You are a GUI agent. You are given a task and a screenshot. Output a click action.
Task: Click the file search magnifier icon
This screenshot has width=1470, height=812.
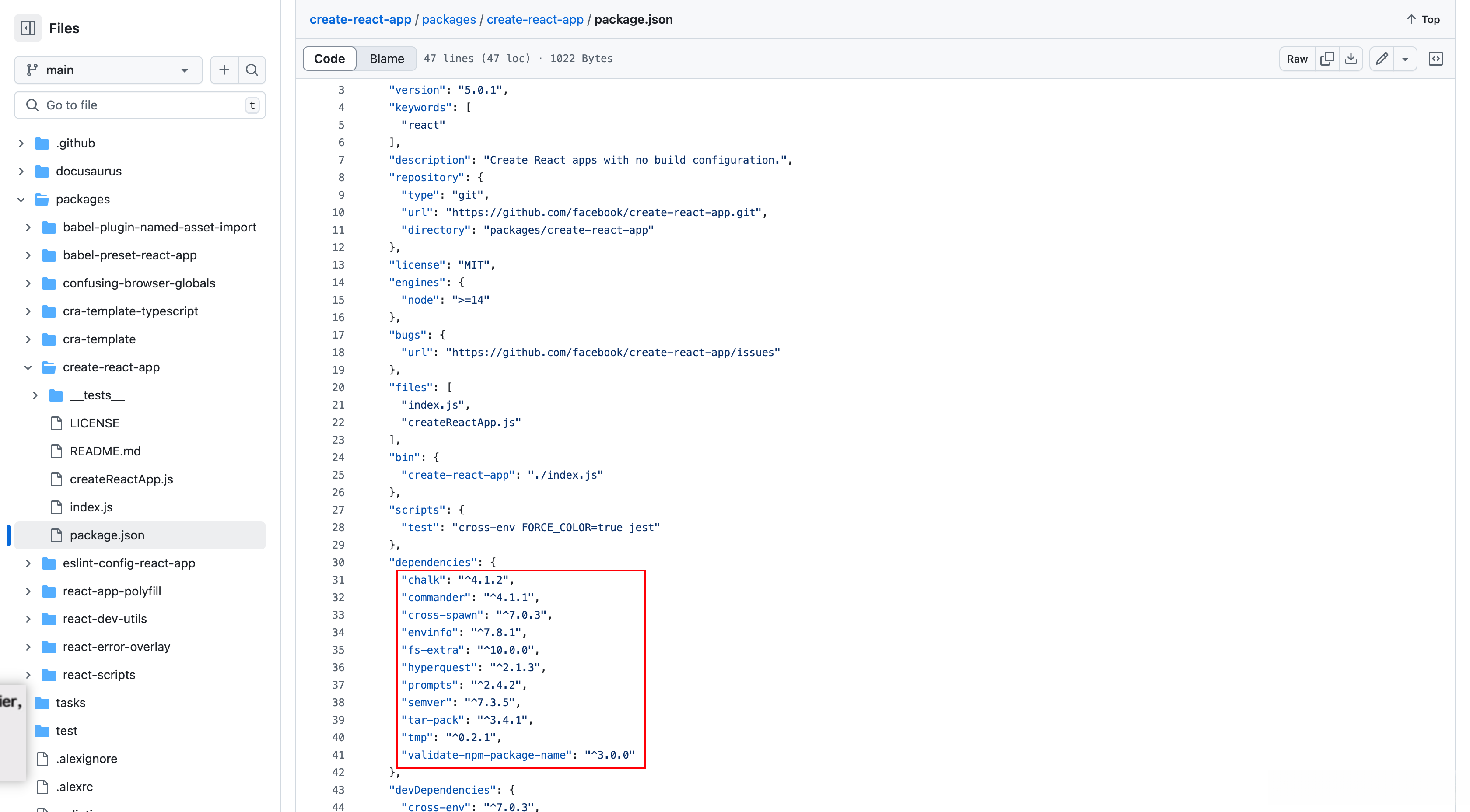click(252, 70)
